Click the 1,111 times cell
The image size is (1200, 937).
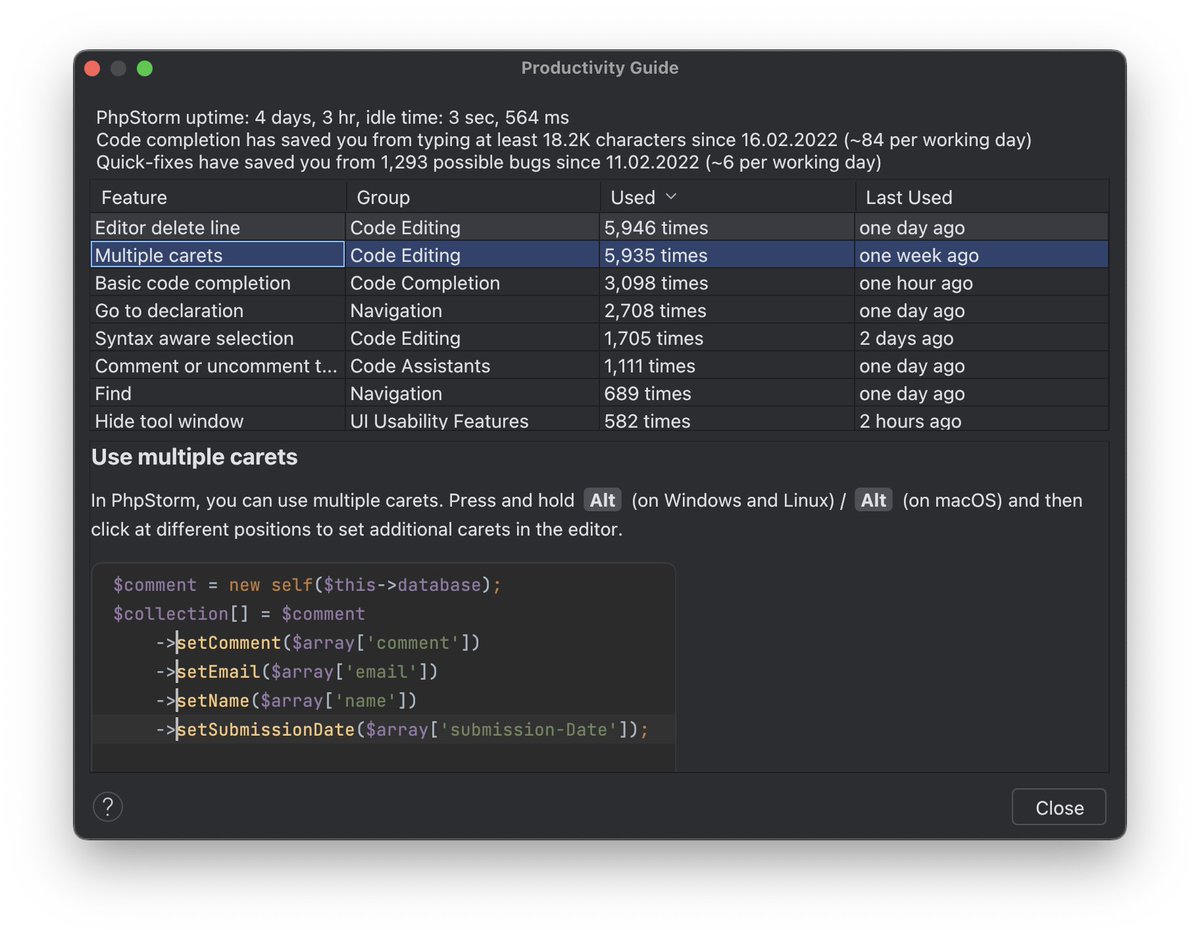point(728,366)
